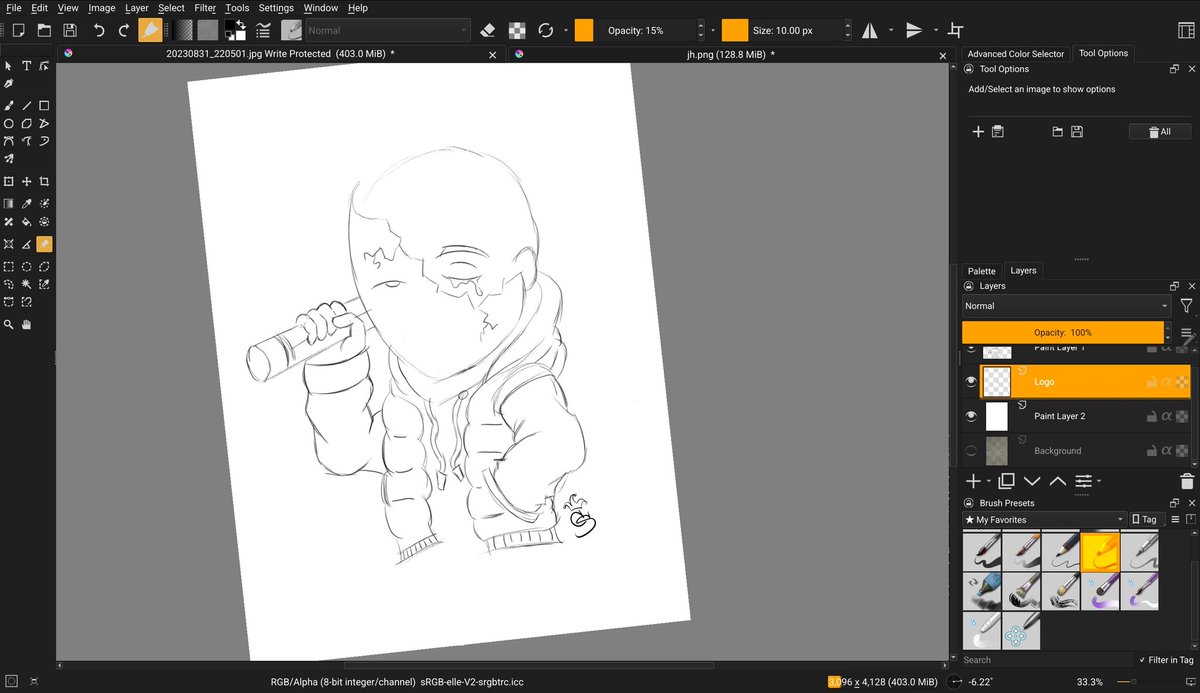The image size is (1200, 693).
Task: Click the orange color swatch beside Opacity
Action: tap(584, 31)
